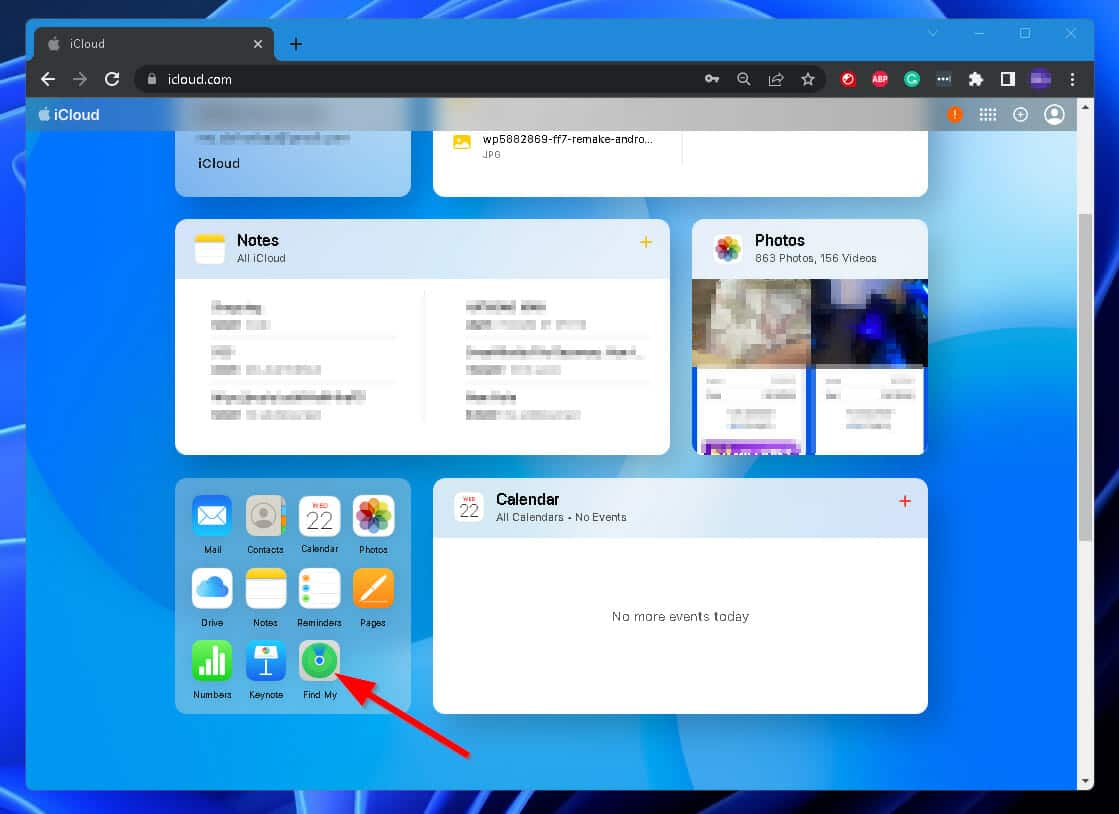Open Photos in the app grid
The width and height of the screenshot is (1119, 814).
373,515
